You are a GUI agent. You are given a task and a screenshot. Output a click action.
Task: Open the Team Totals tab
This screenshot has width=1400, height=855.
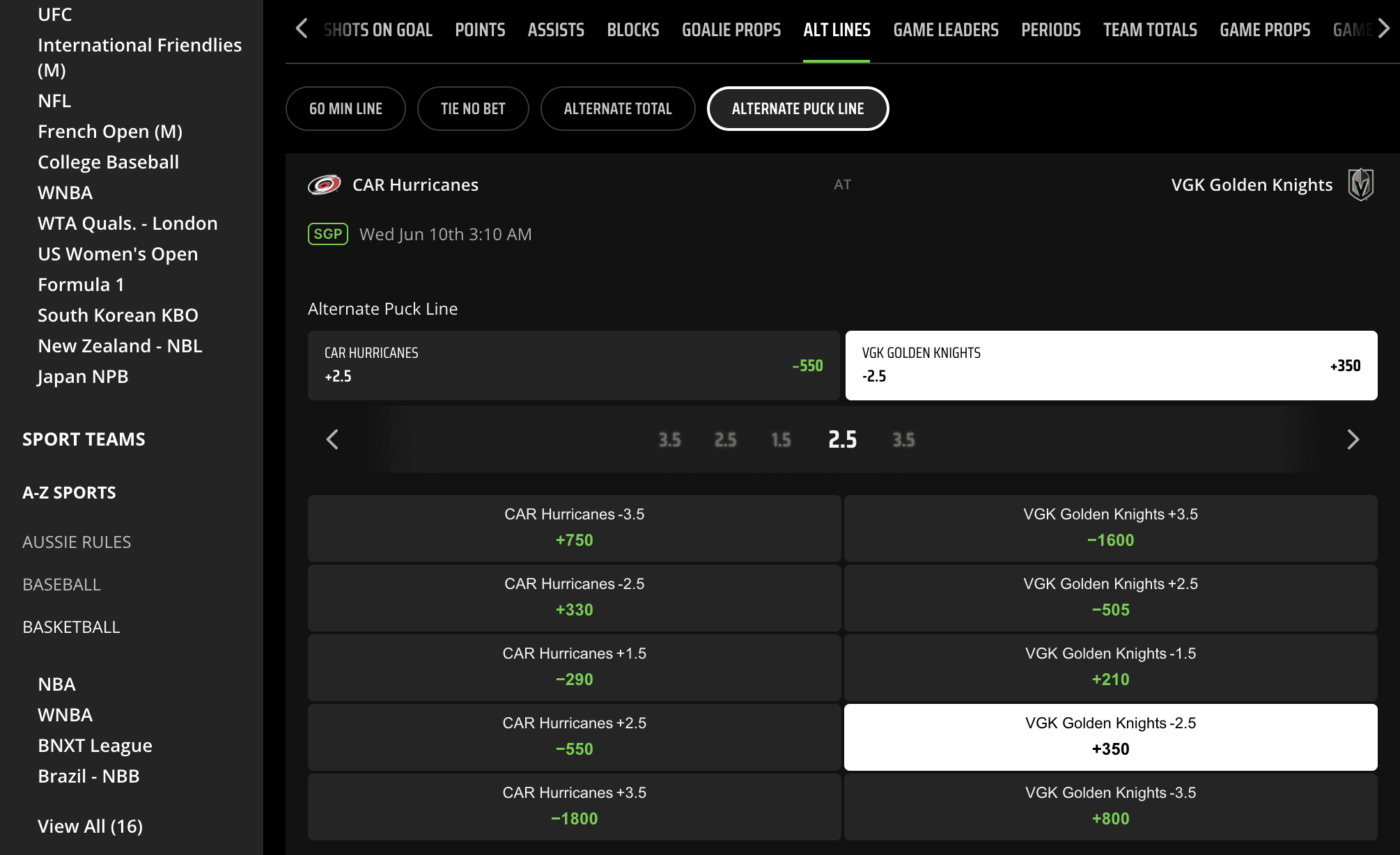pyautogui.click(x=1150, y=30)
